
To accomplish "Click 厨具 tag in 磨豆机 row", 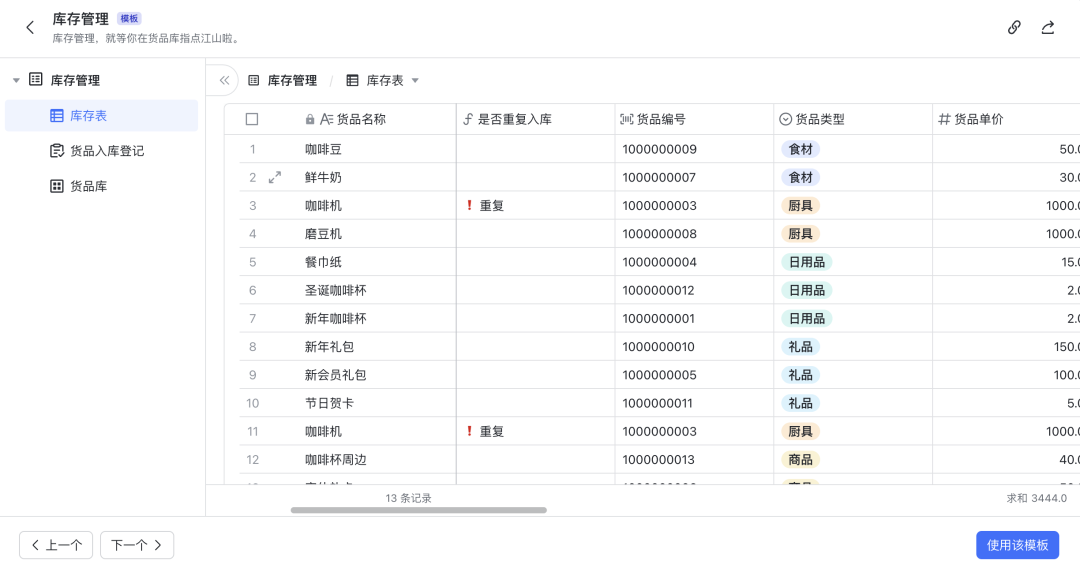I will (x=800, y=234).
